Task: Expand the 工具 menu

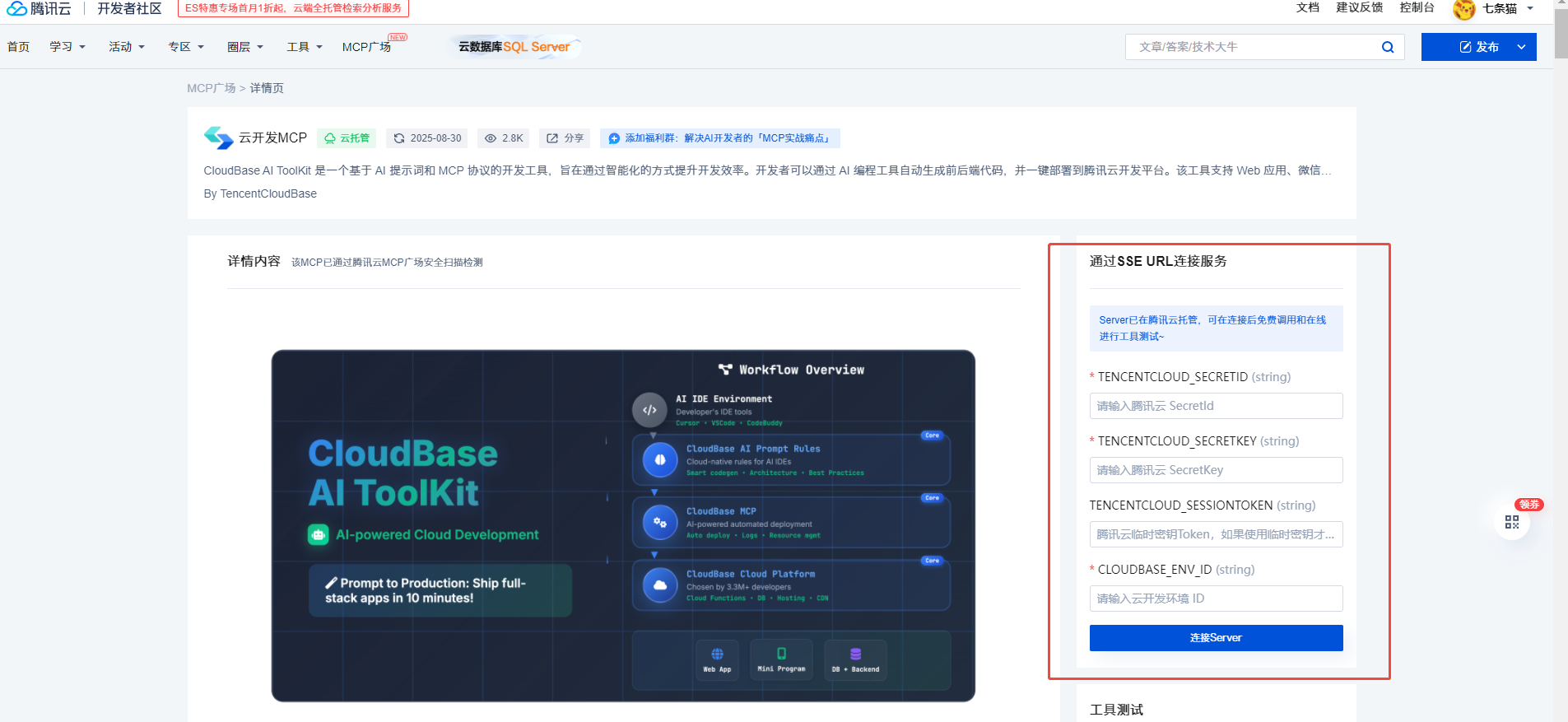Action: pyautogui.click(x=305, y=47)
